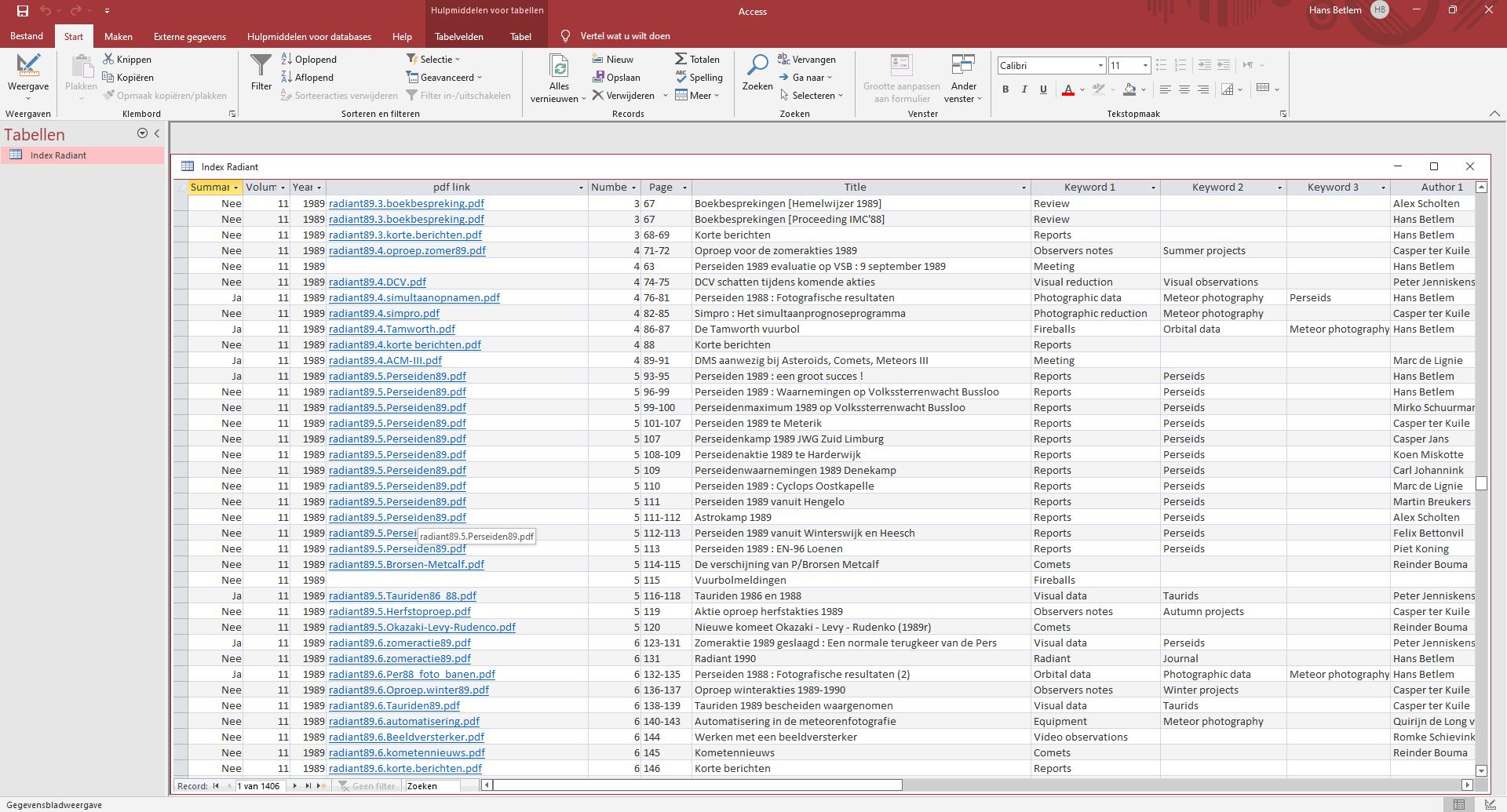Open Ander venster window switcher
The image size is (1507, 812).
[x=963, y=77]
